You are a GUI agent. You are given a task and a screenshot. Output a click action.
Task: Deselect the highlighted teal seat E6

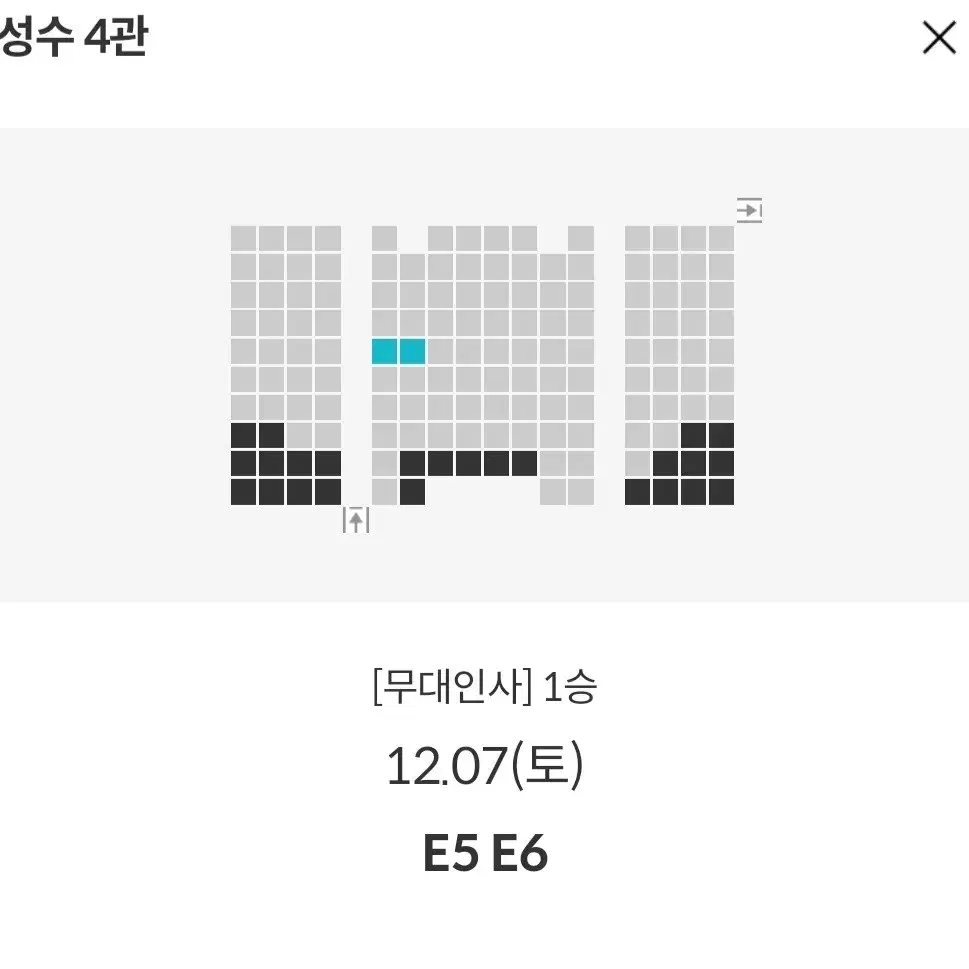point(412,351)
